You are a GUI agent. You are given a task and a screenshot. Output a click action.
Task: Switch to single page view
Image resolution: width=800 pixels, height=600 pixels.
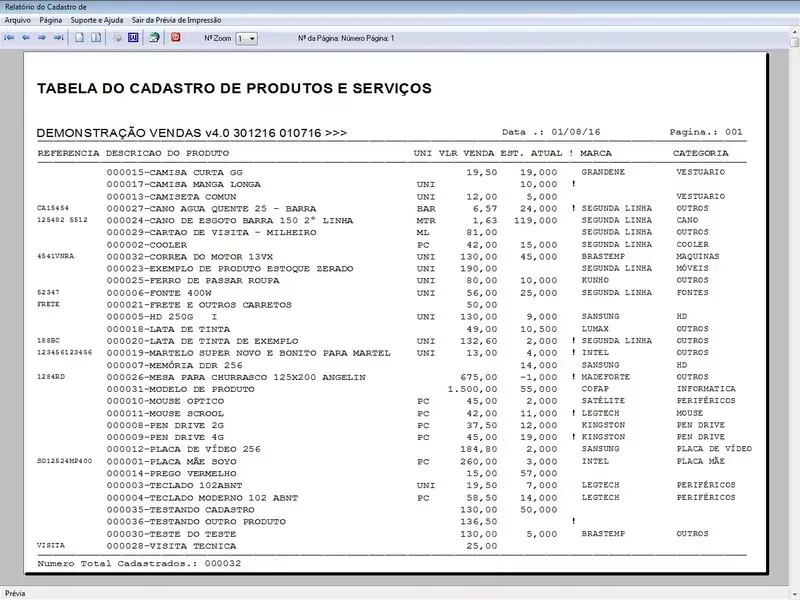coord(80,38)
